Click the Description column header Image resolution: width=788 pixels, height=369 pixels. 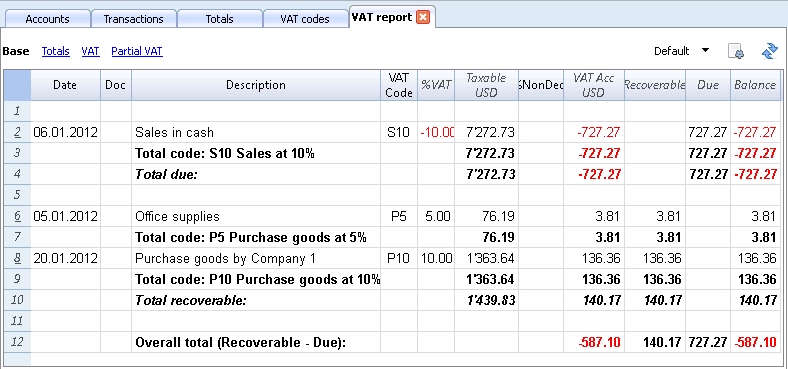point(256,85)
